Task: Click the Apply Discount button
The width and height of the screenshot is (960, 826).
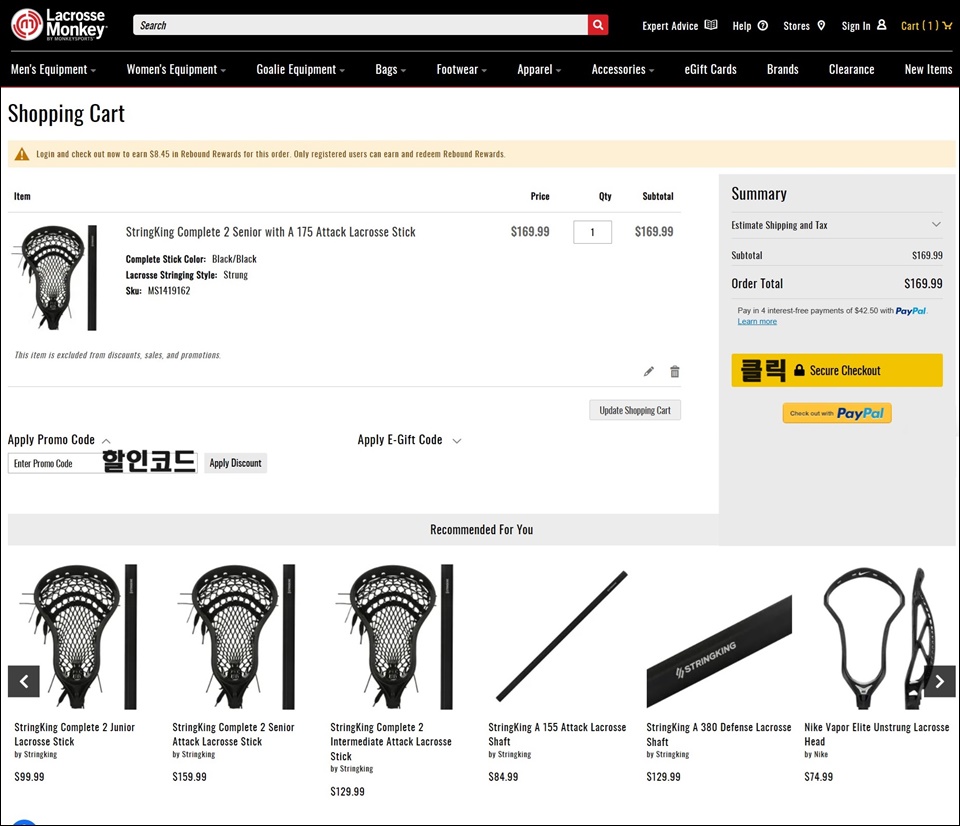Action: (236, 463)
